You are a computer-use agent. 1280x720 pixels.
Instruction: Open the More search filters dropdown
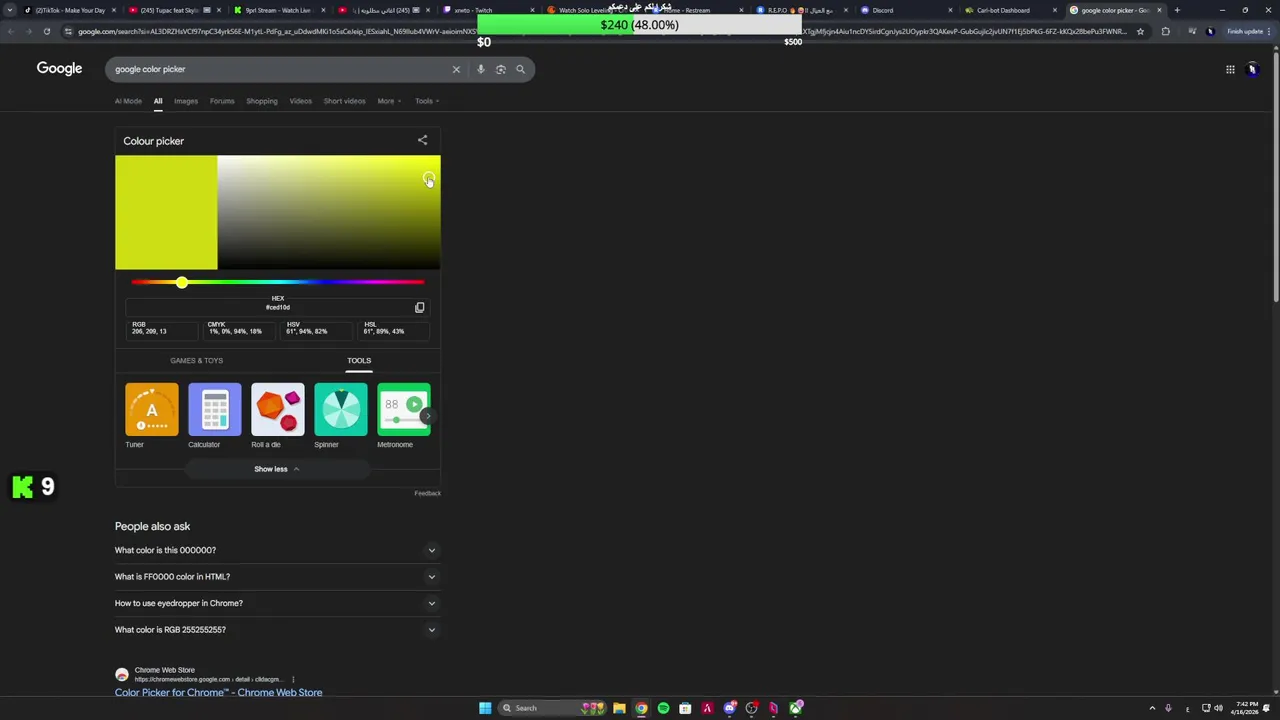[389, 101]
